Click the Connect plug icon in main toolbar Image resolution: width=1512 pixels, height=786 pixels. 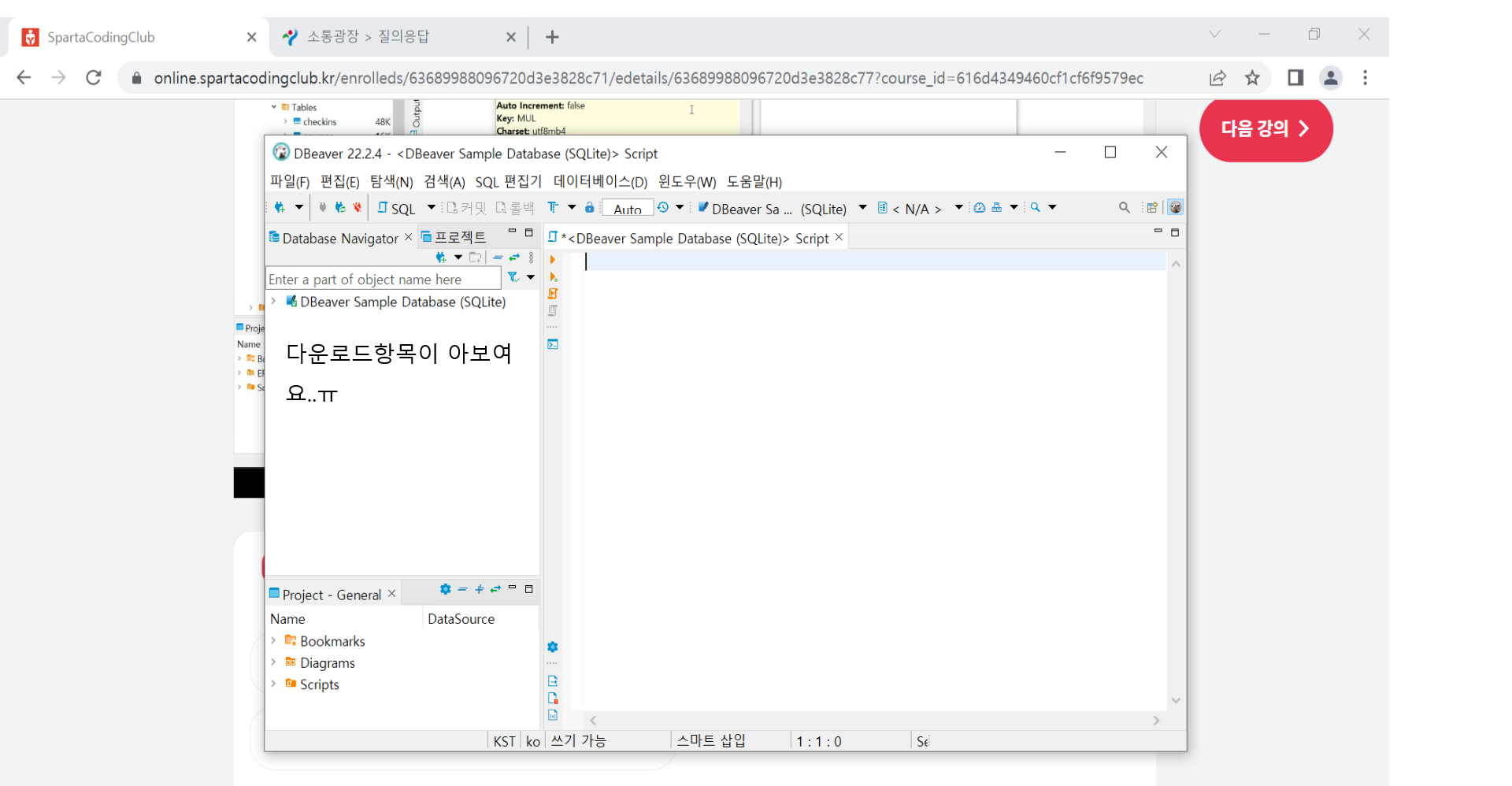pos(323,207)
